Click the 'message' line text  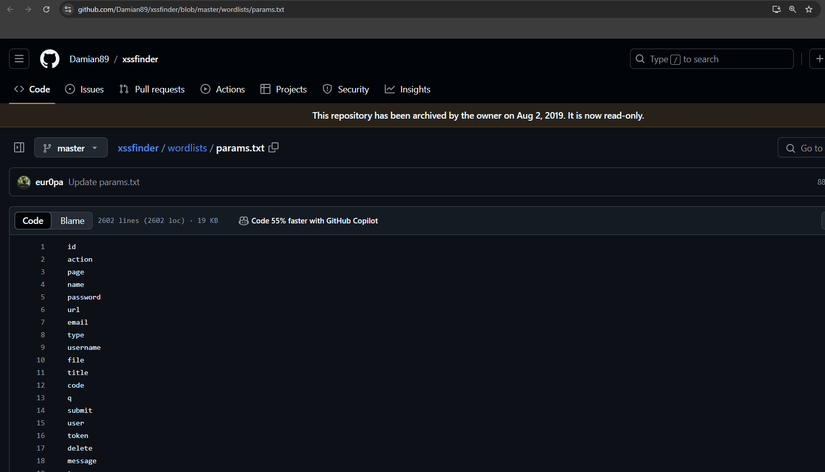[x=82, y=461]
